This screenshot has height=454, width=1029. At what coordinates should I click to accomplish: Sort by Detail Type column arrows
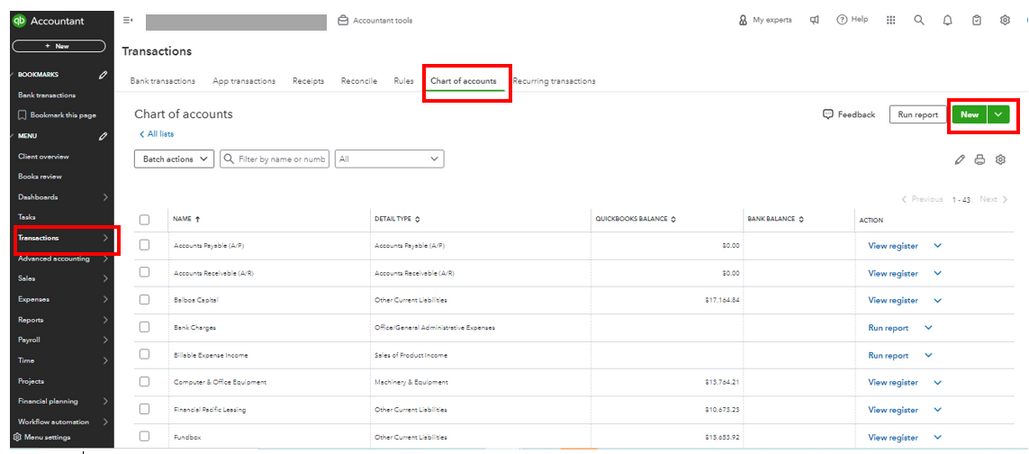[417, 219]
